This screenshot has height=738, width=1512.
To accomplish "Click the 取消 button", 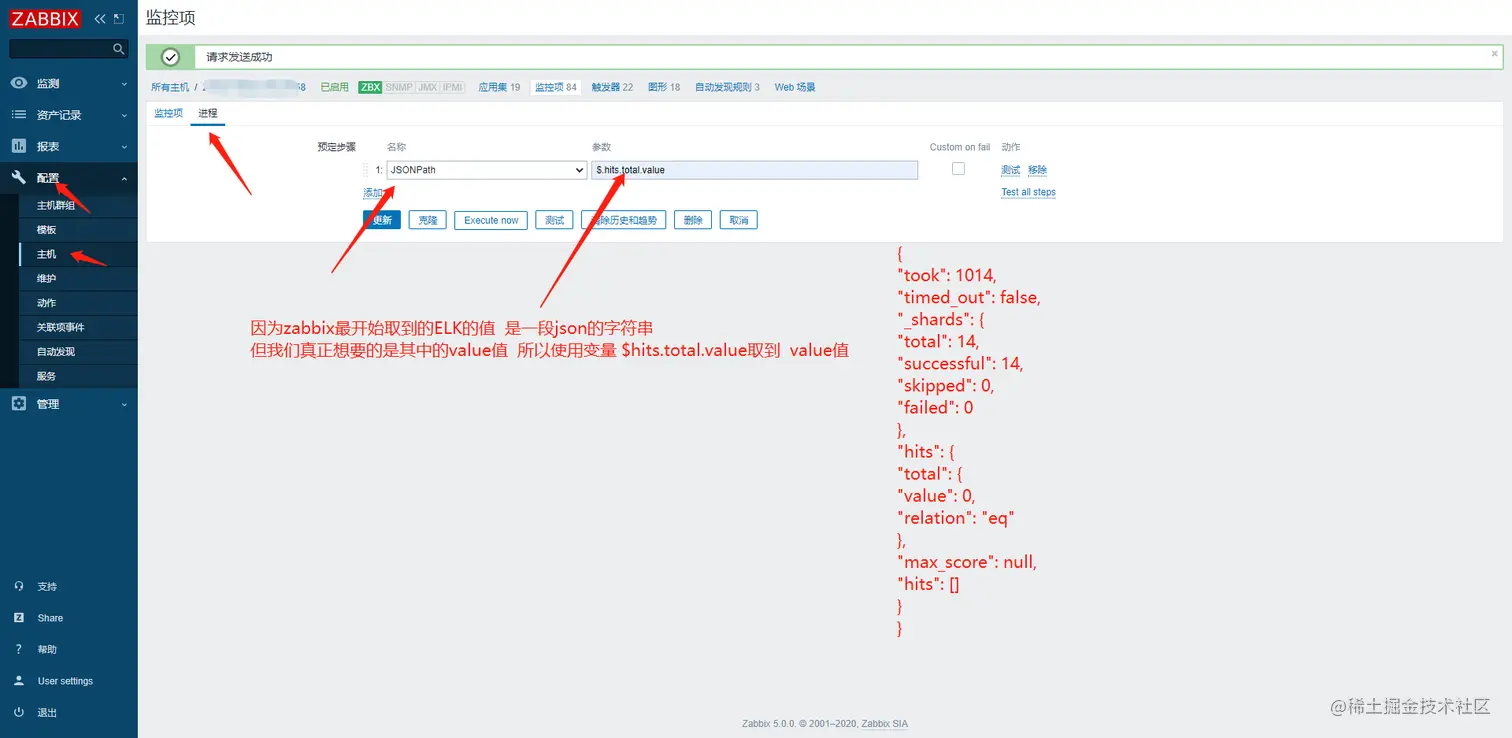I will (x=738, y=220).
